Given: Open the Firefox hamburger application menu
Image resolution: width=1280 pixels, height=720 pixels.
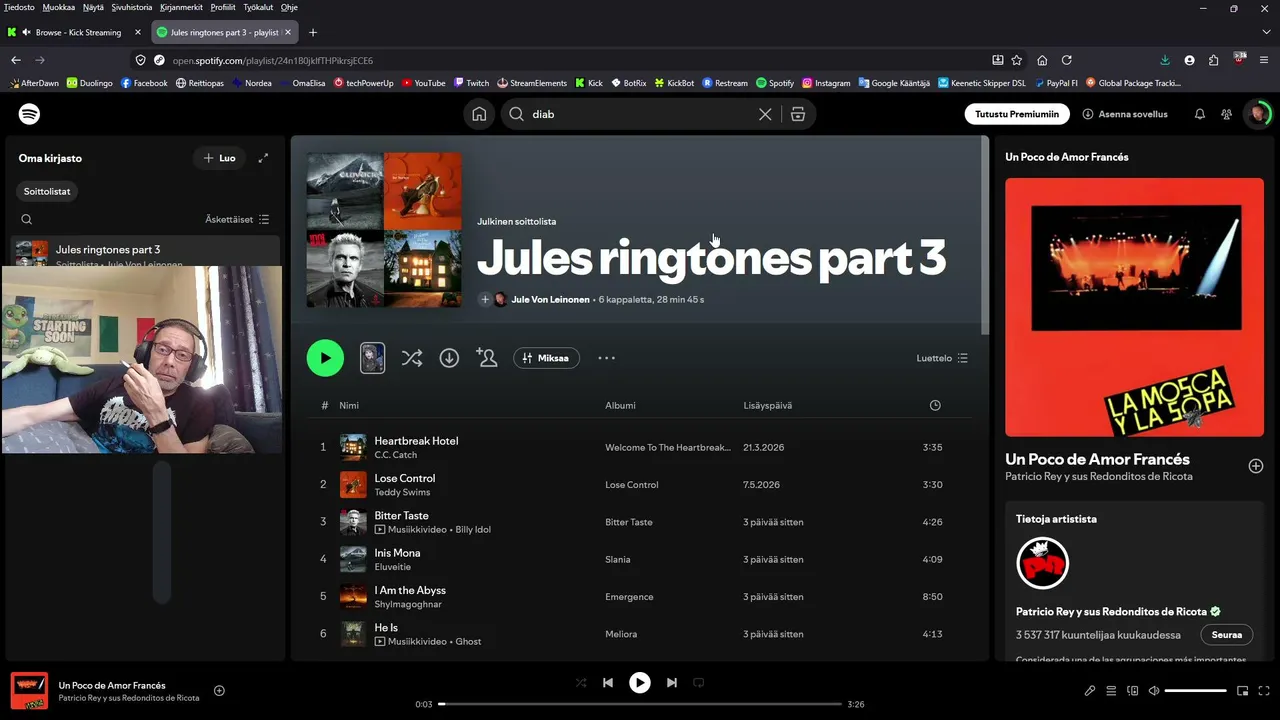Looking at the screenshot, I should [x=1265, y=60].
